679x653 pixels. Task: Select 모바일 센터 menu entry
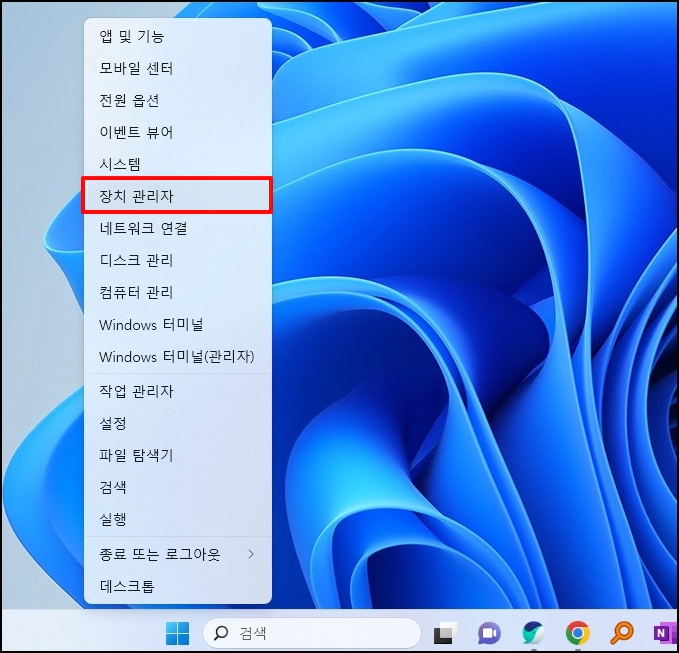point(178,68)
